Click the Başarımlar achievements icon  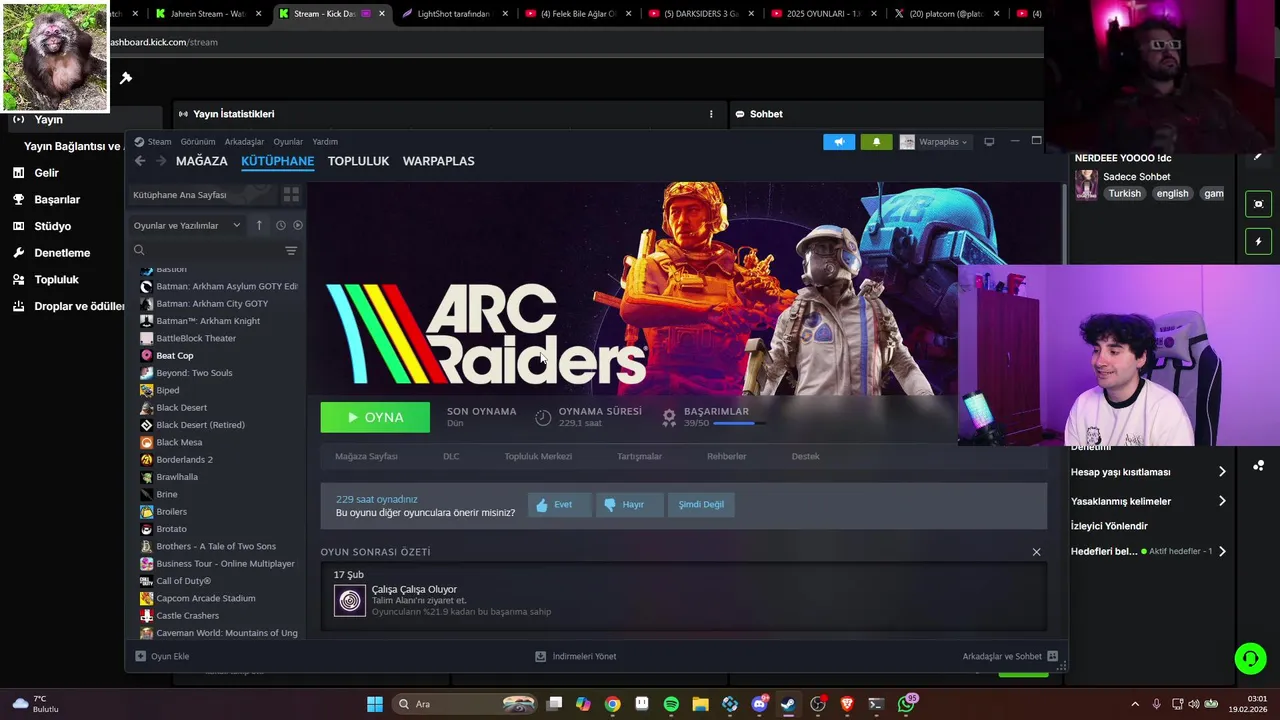(669, 418)
